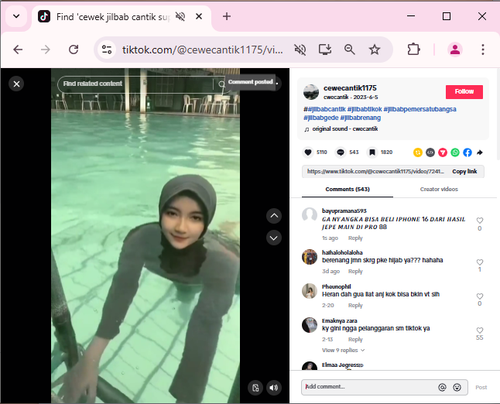Screen dimensions: 500x404
Task: Open cewecantik1175 profile avatar
Action: [311, 92]
